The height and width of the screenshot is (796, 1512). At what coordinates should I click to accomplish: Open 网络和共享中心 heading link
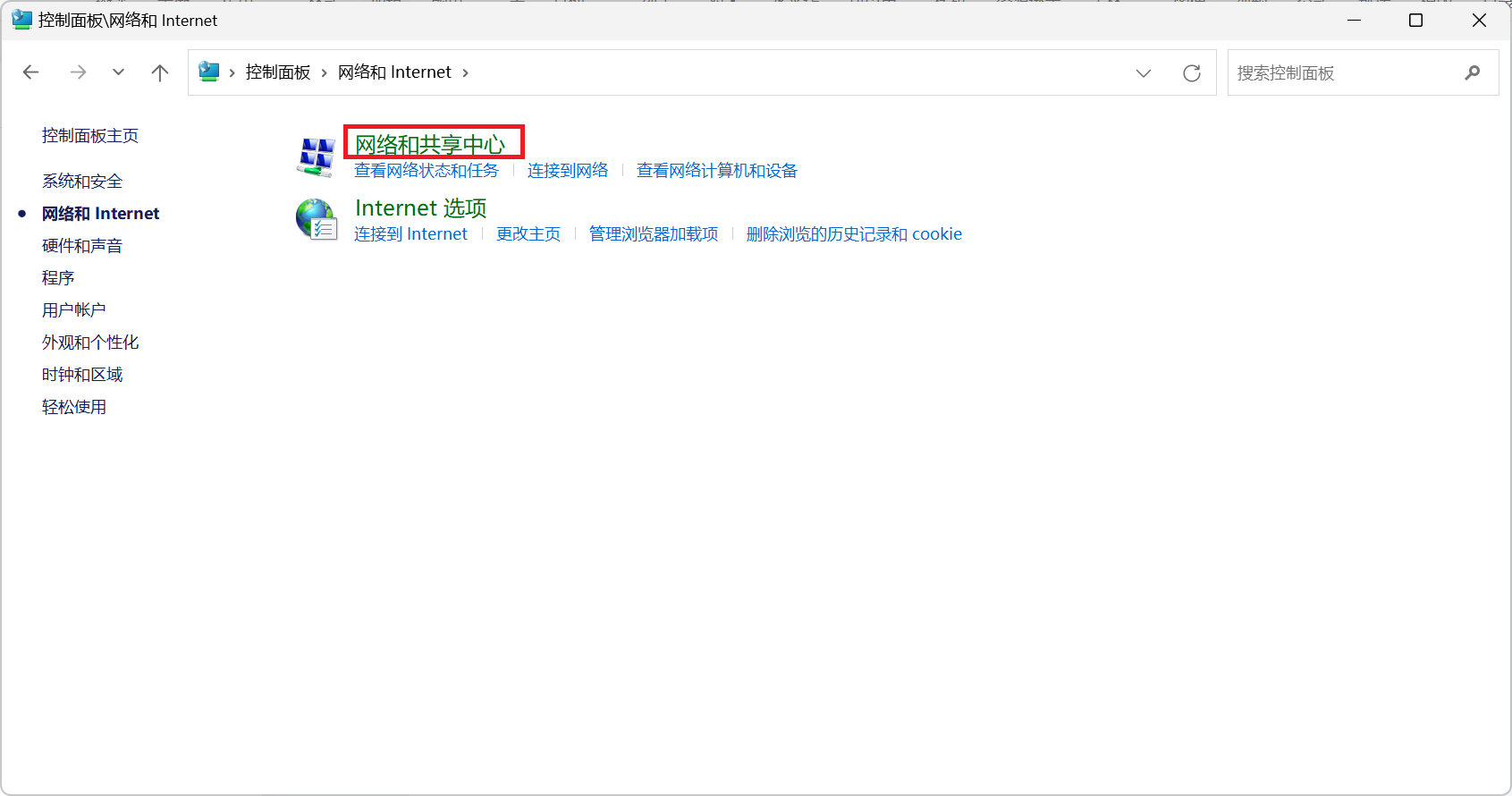point(430,144)
